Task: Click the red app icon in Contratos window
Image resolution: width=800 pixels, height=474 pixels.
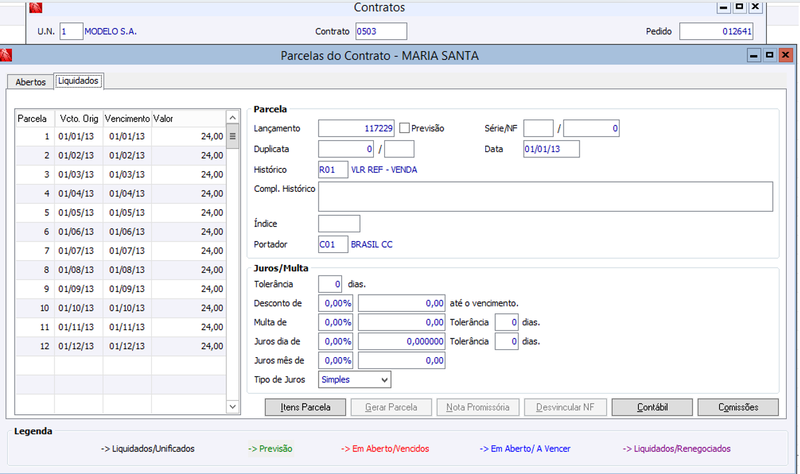Action: click(x=36, y=7)
